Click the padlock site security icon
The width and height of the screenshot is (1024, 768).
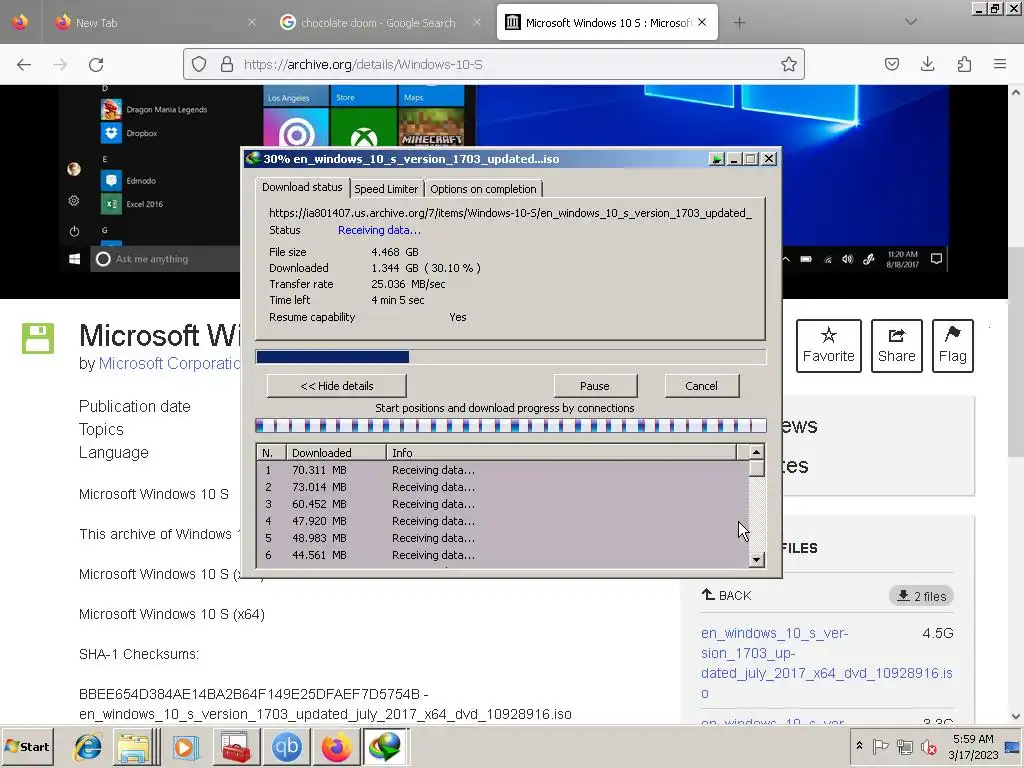tap(227, 64)
